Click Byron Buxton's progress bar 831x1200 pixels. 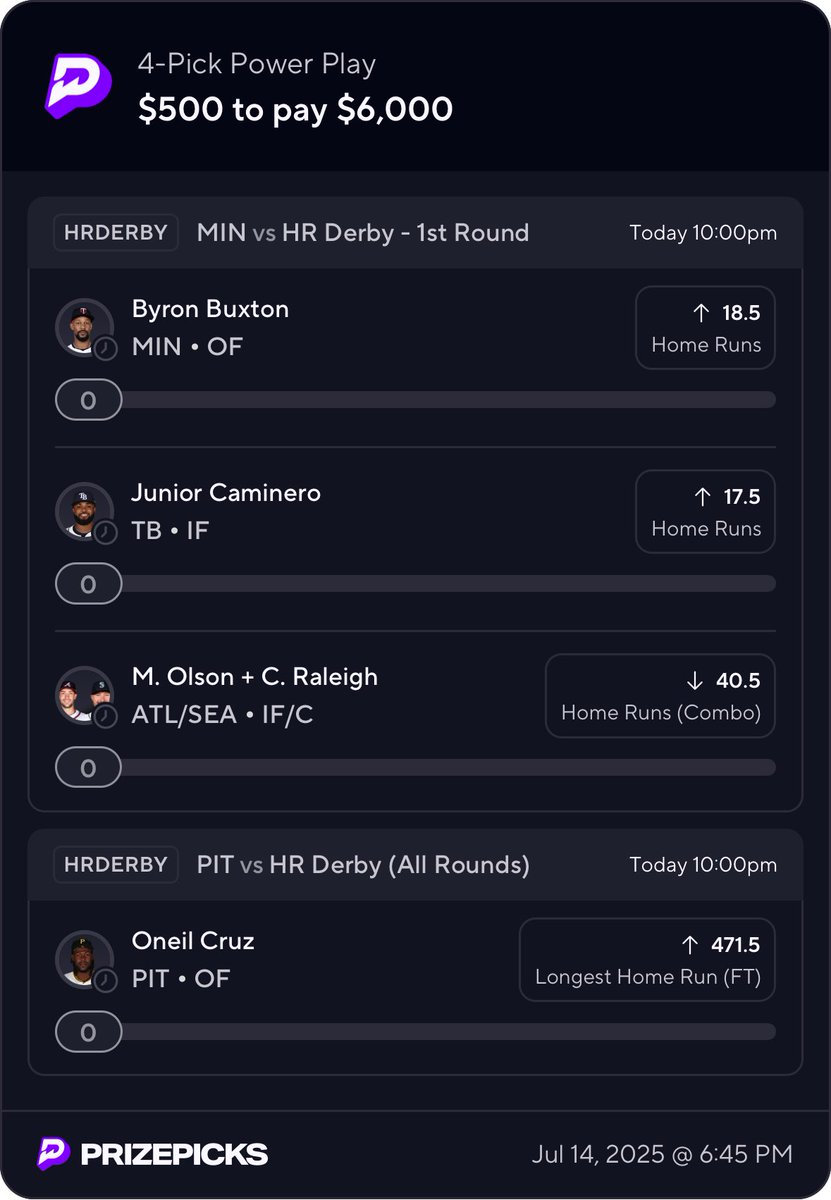click(448, 400)
